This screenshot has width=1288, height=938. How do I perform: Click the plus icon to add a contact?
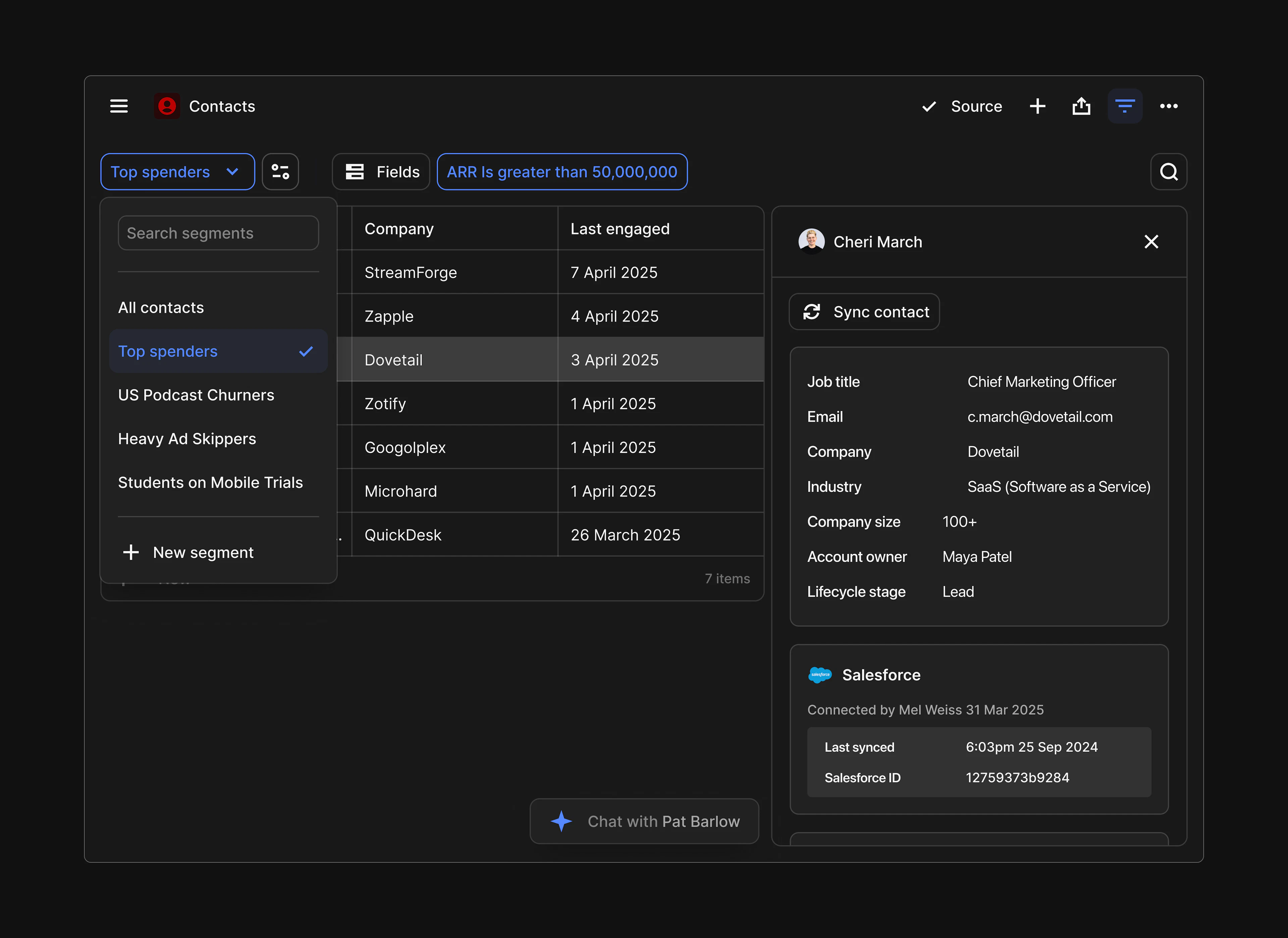click(1037, 106)
